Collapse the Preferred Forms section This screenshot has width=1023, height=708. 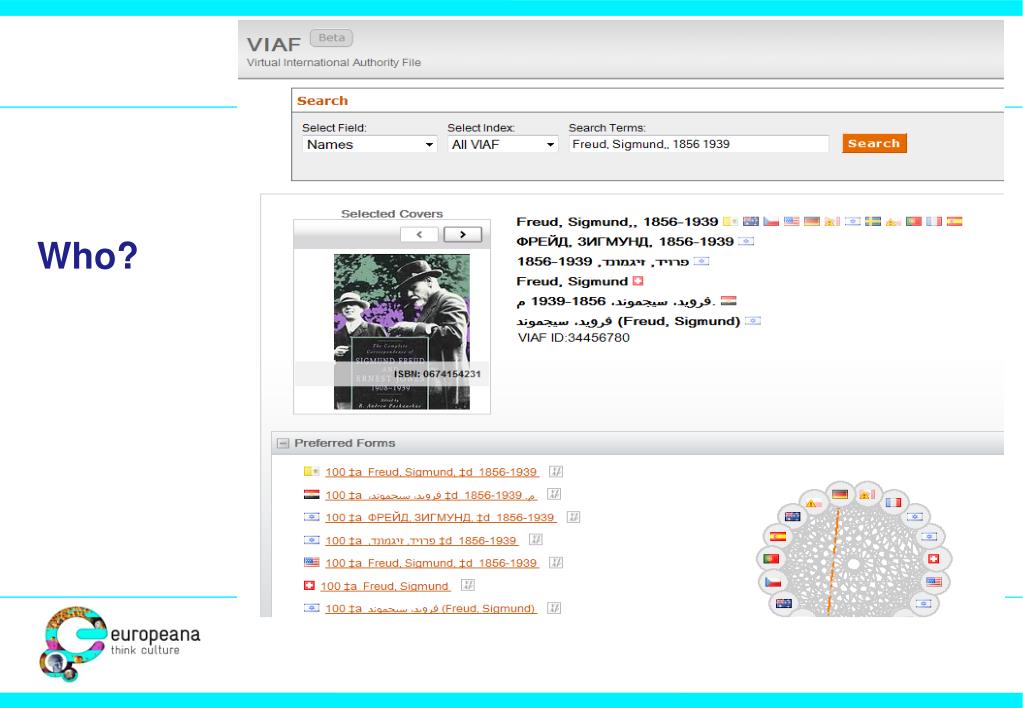click(282, 443)
